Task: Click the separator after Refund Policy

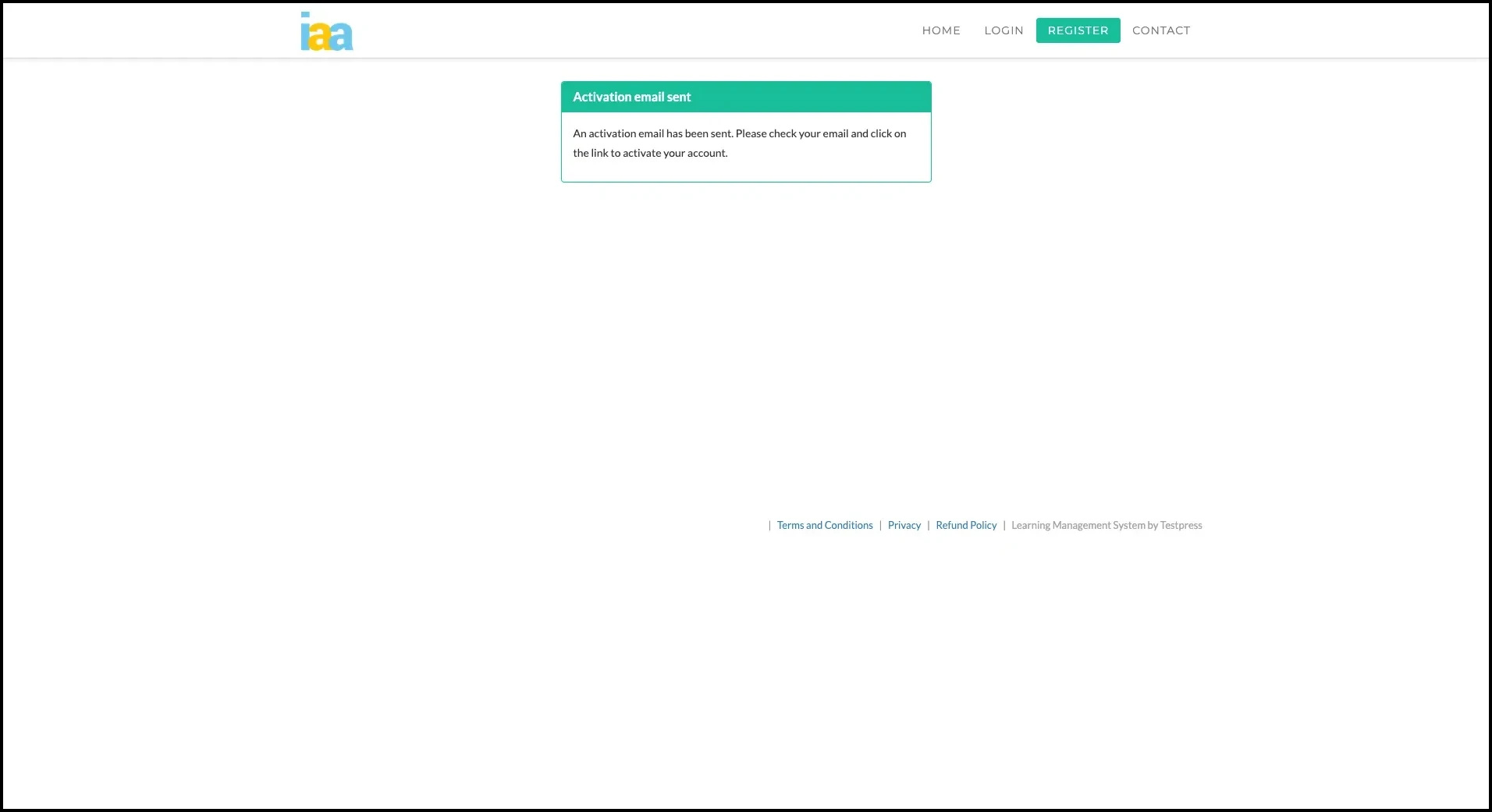Action: [x=1004, y=525]
